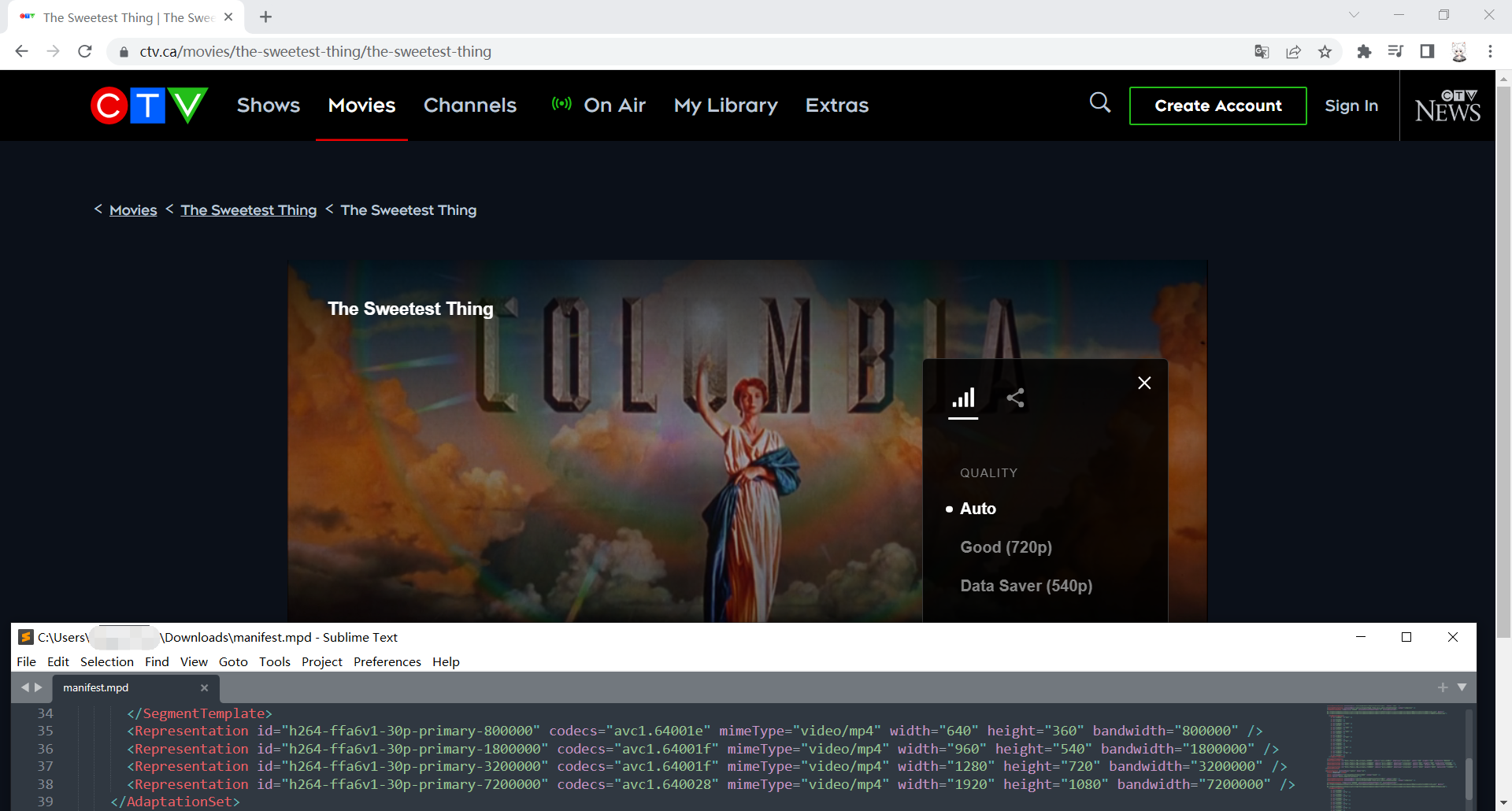Click the share icon in player panel

(1016, 398)
